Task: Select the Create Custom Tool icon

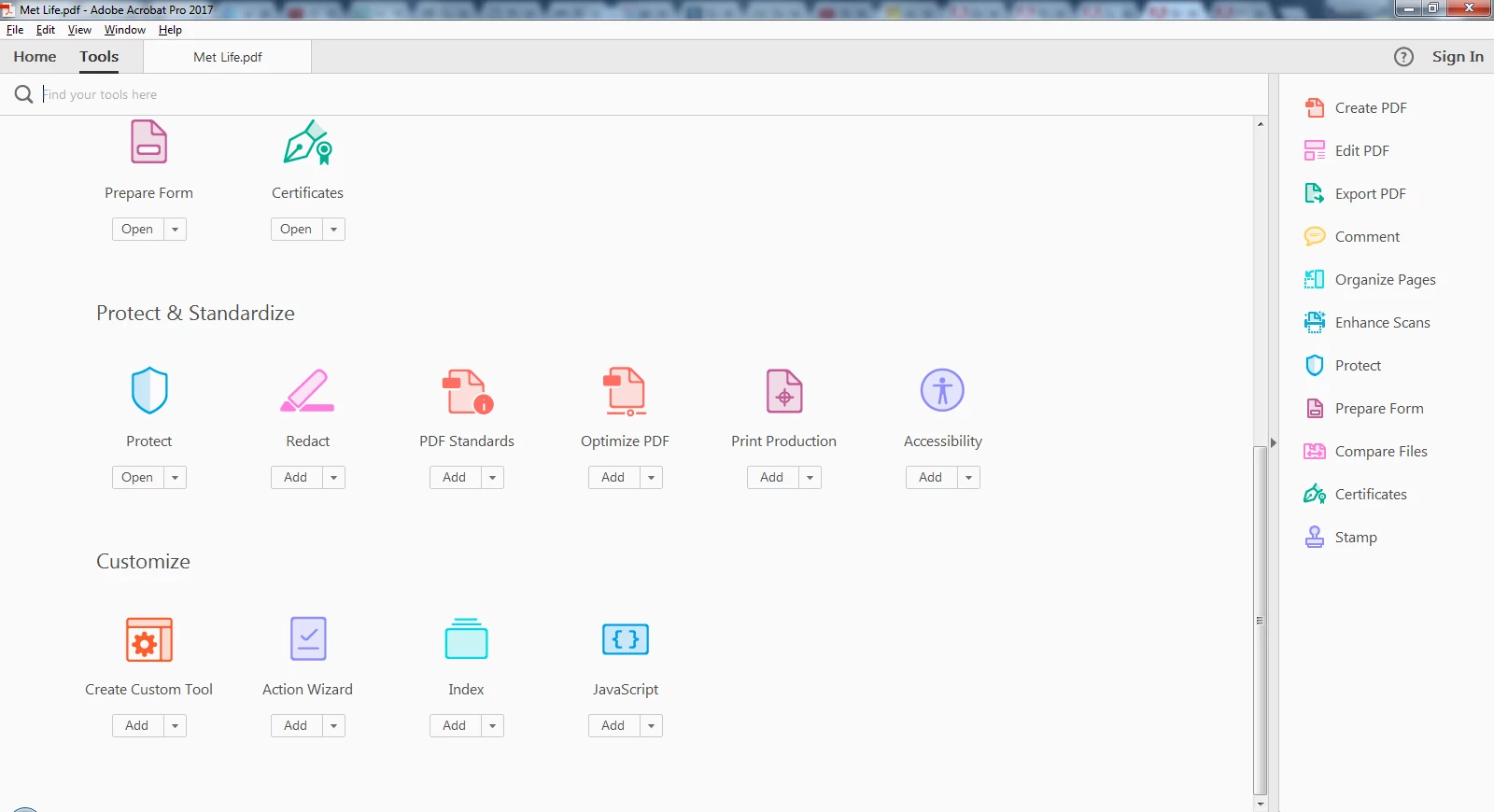Action: pyautogui.click(x=149, y=639)
